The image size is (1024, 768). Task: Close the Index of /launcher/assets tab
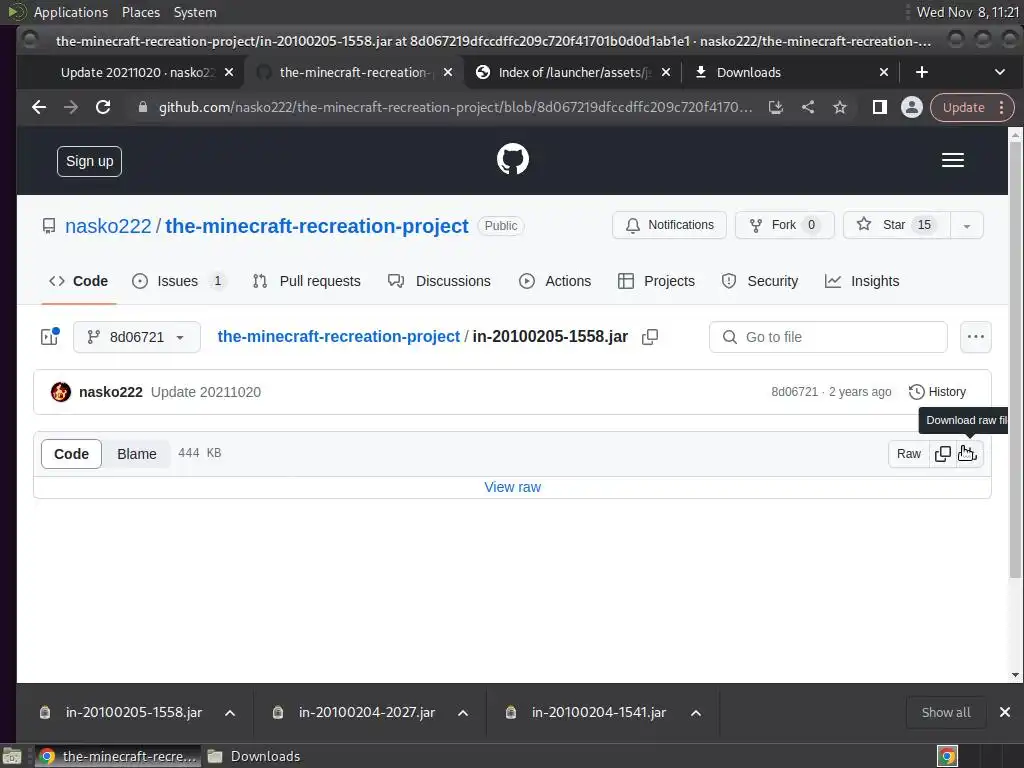(x=665, y=72)
